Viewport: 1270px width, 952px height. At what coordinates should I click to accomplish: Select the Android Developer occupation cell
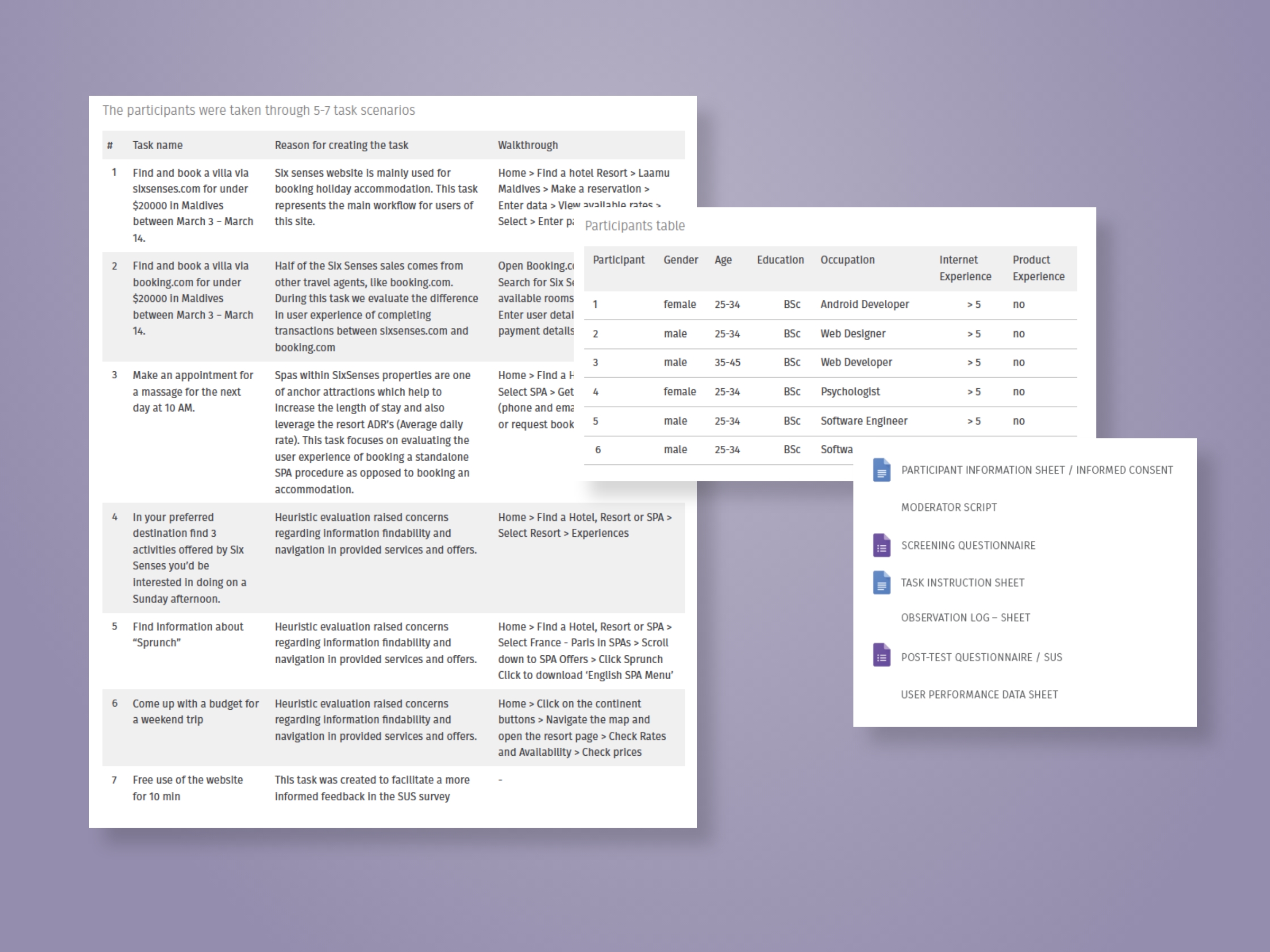click(864, 305)
